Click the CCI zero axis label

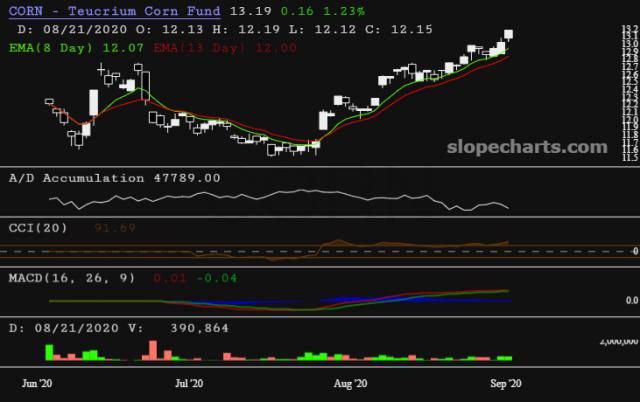[636, 251]
